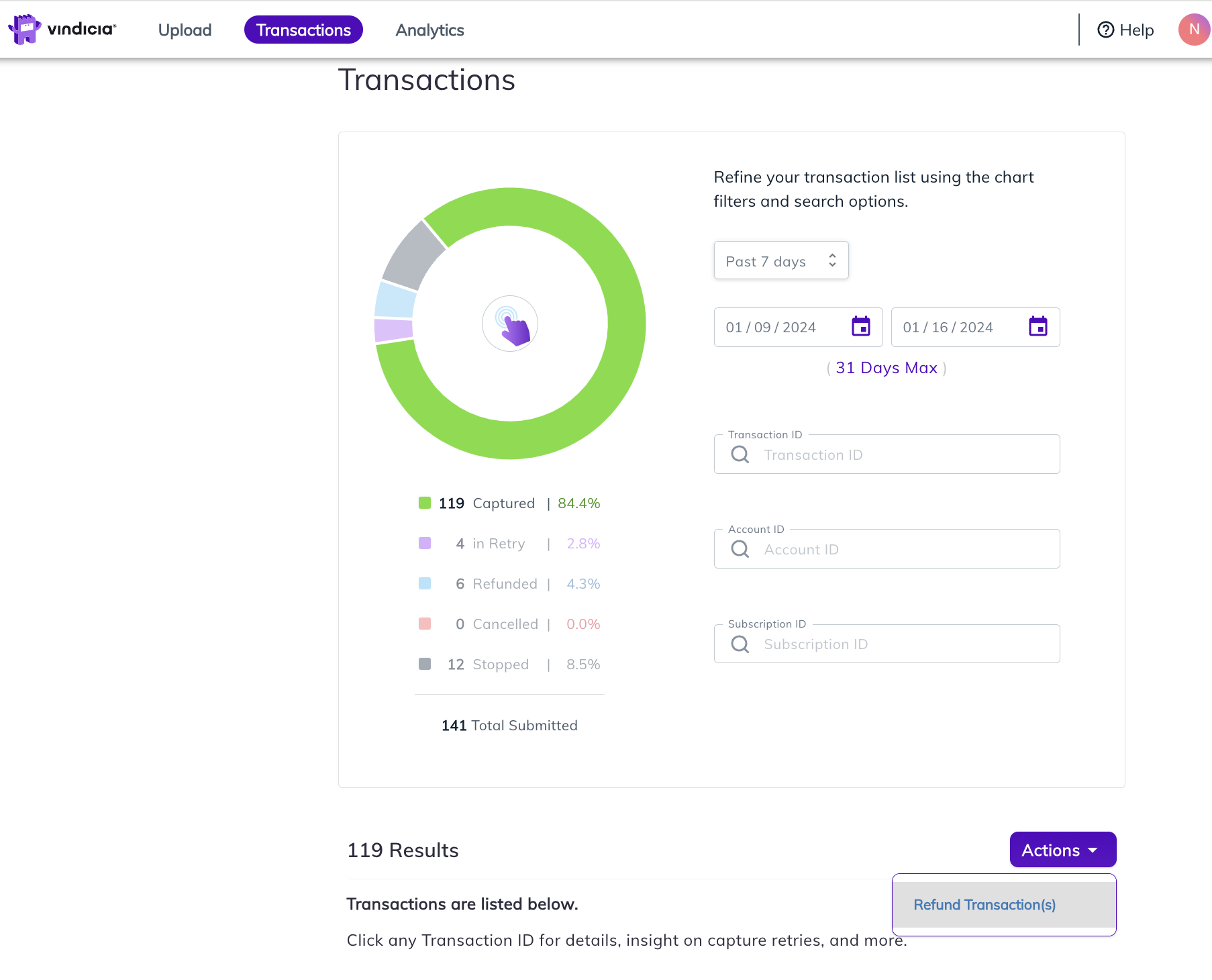Click the 31 Days Max text
1212x980 pixels.
[886, 368]
